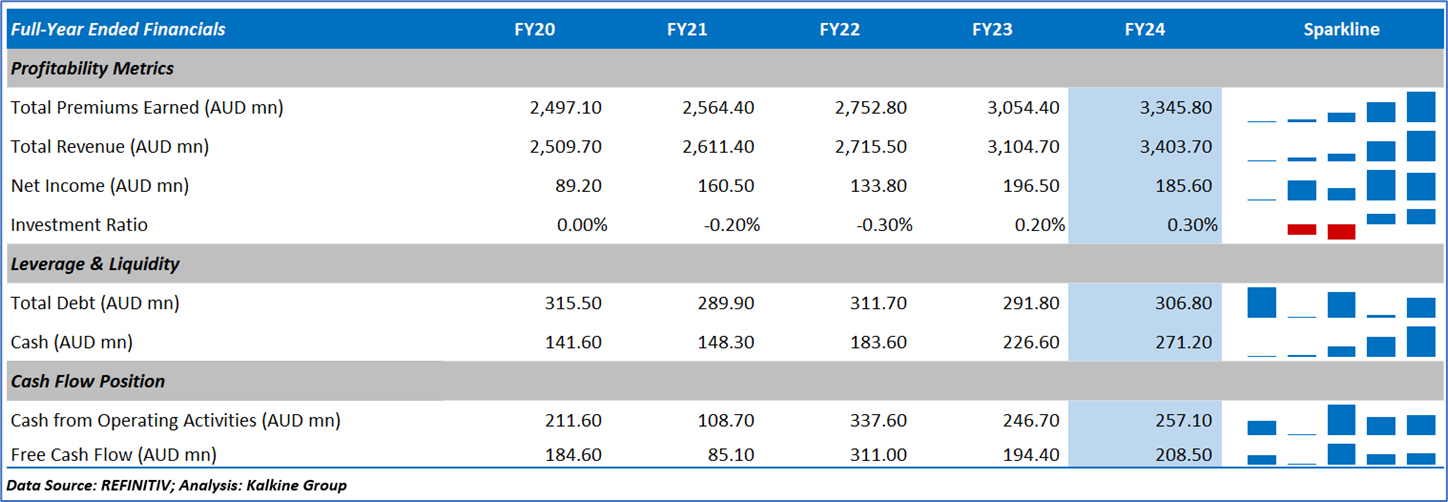Select the FY20 Net Income cell 89.20

click(578, 186)
